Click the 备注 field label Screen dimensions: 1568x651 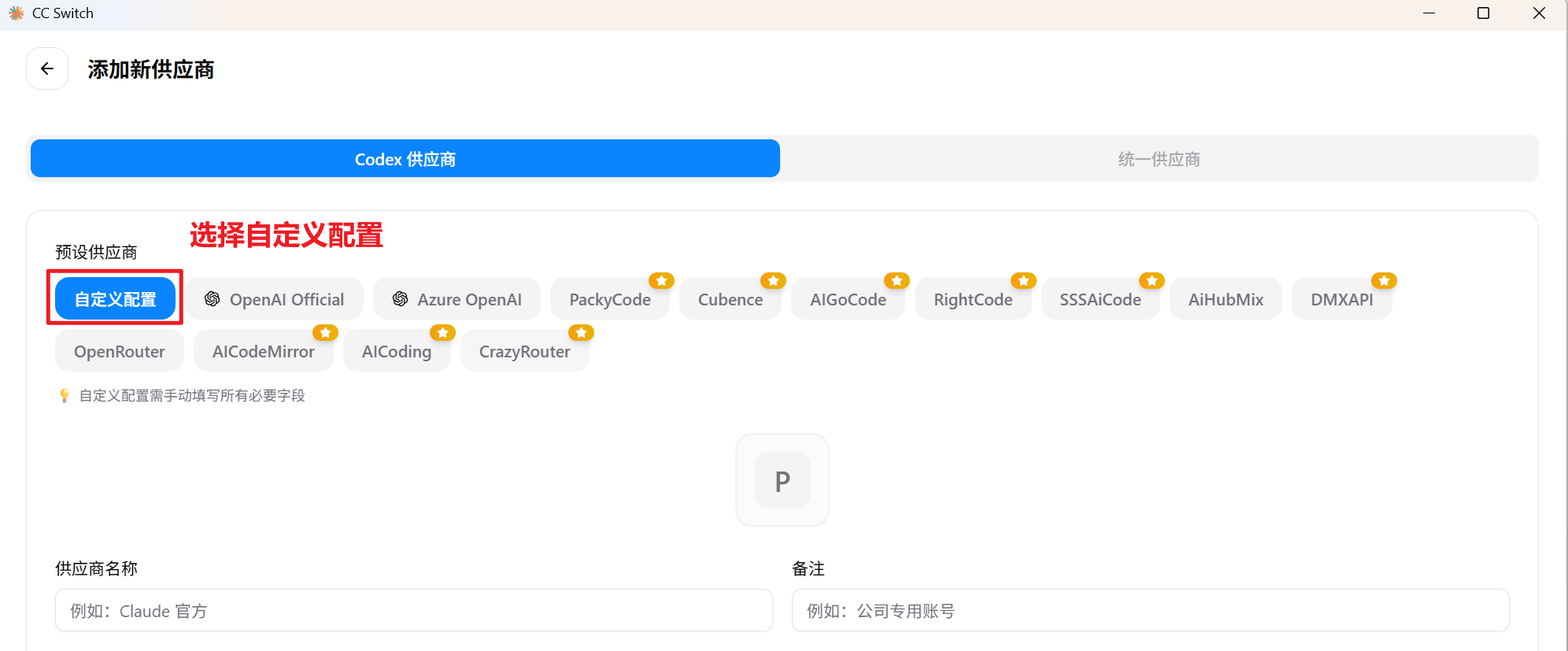(808, 568)
